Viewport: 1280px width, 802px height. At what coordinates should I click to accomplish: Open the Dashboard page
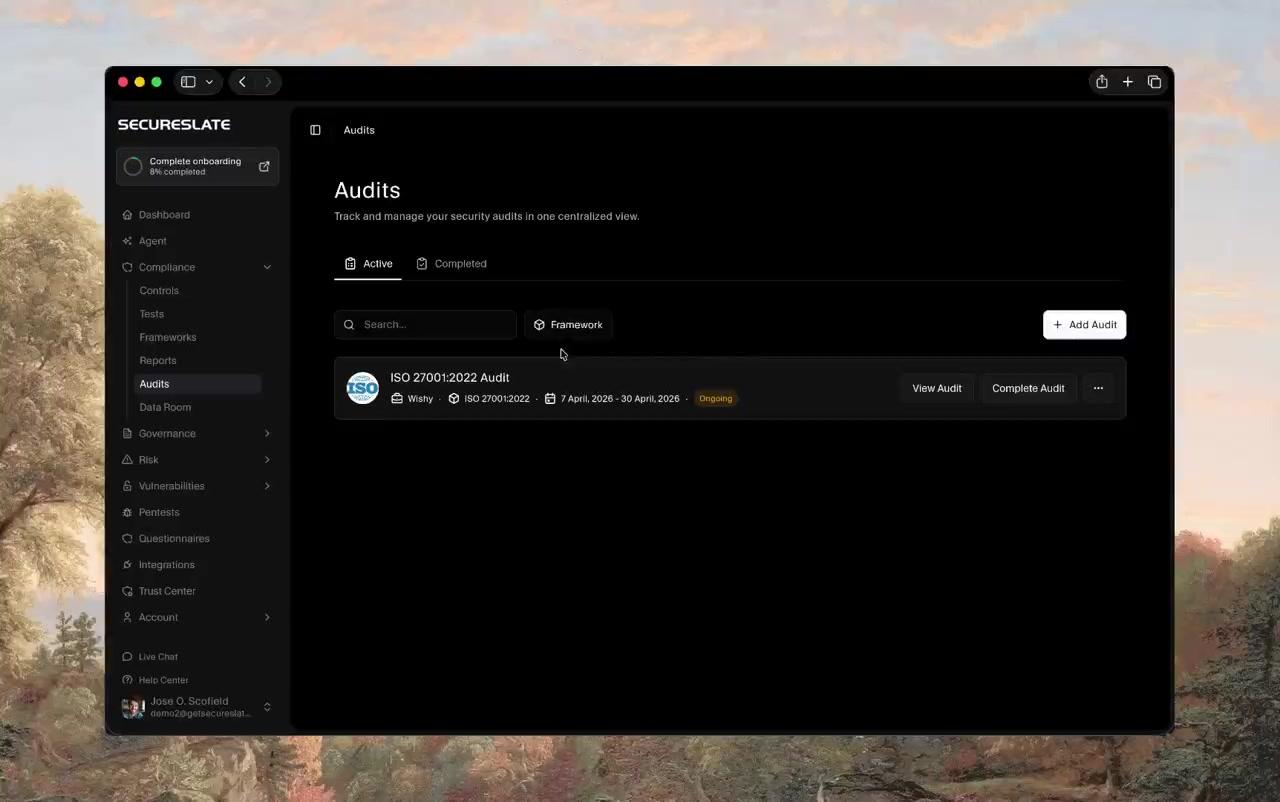pyautogui.click(x=164, y=215)
